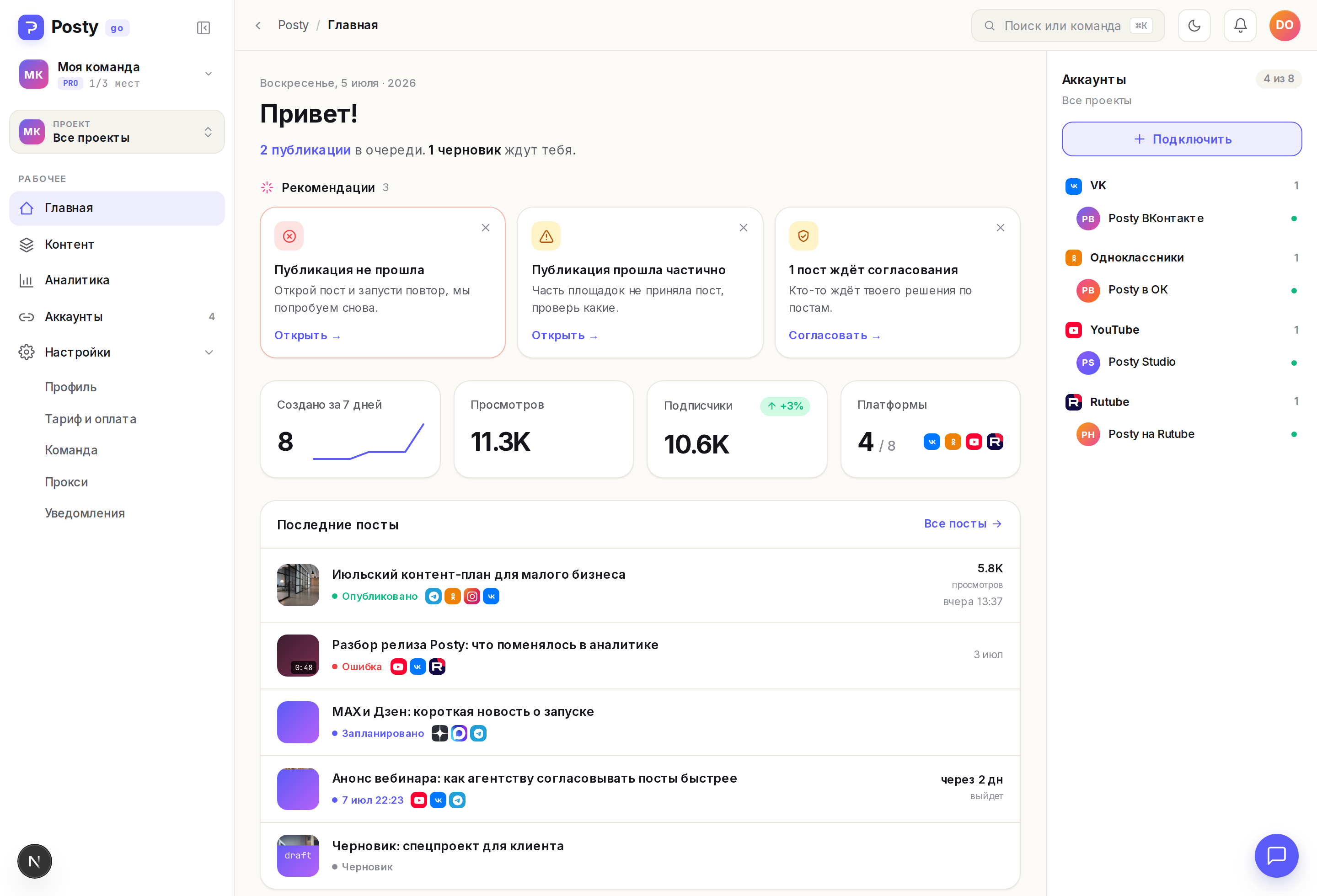
Task: Select Posty на Rutube account
Action: pos(1182,434)
